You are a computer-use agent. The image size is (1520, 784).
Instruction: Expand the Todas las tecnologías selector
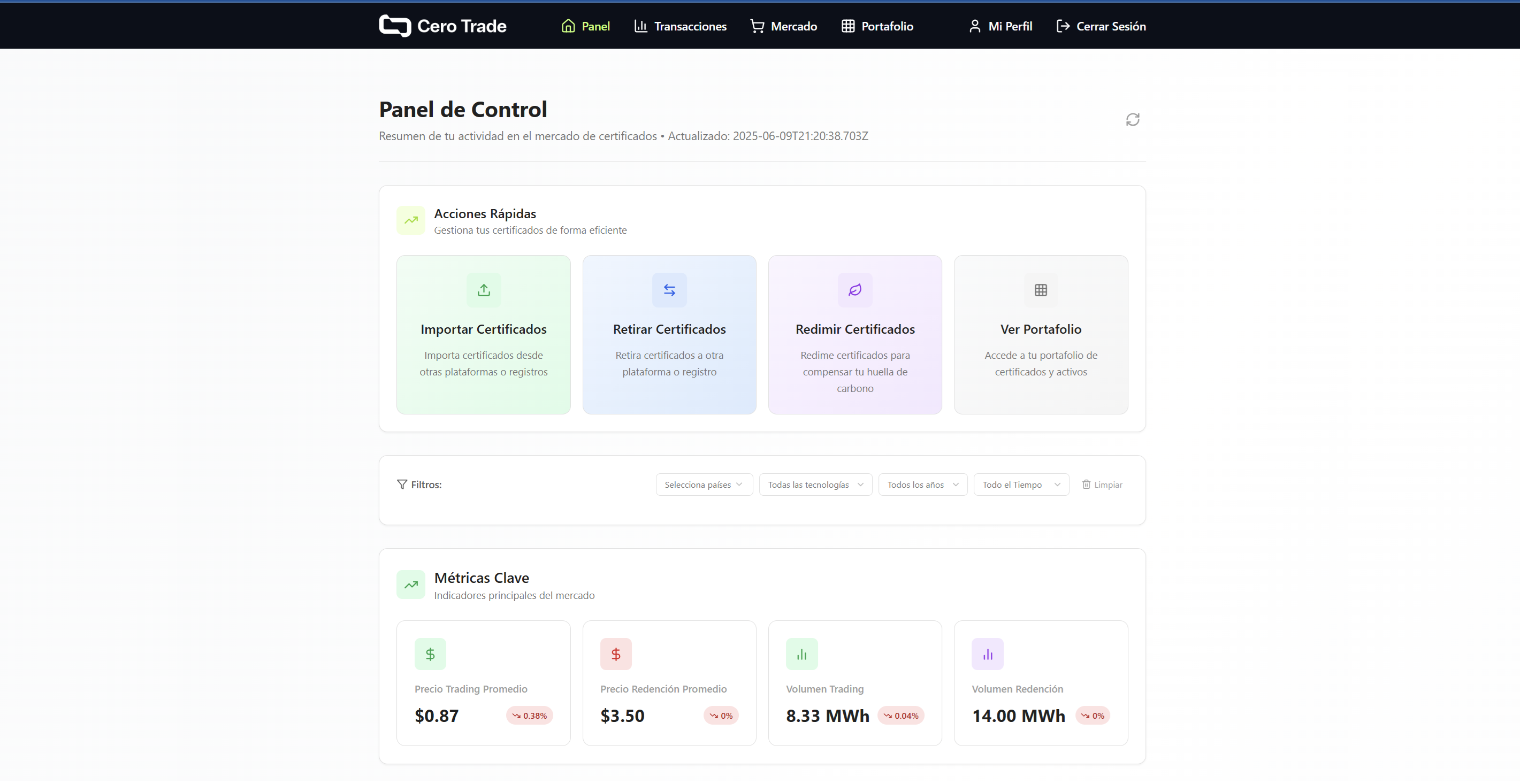[815, 485]
